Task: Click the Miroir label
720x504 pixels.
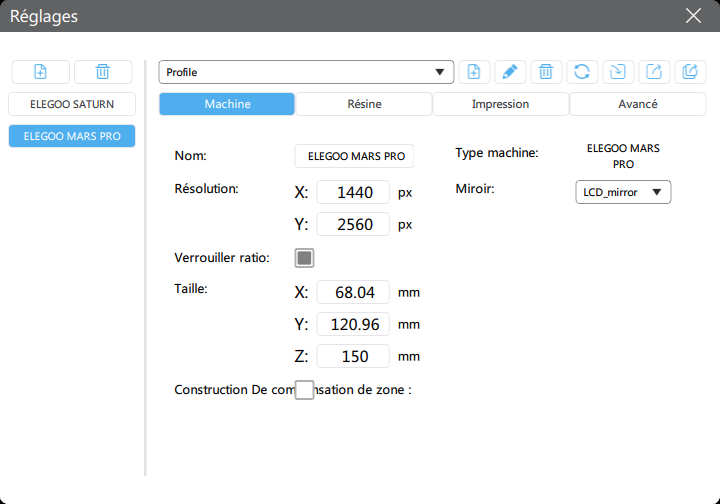Action: [x=475, y=189]
